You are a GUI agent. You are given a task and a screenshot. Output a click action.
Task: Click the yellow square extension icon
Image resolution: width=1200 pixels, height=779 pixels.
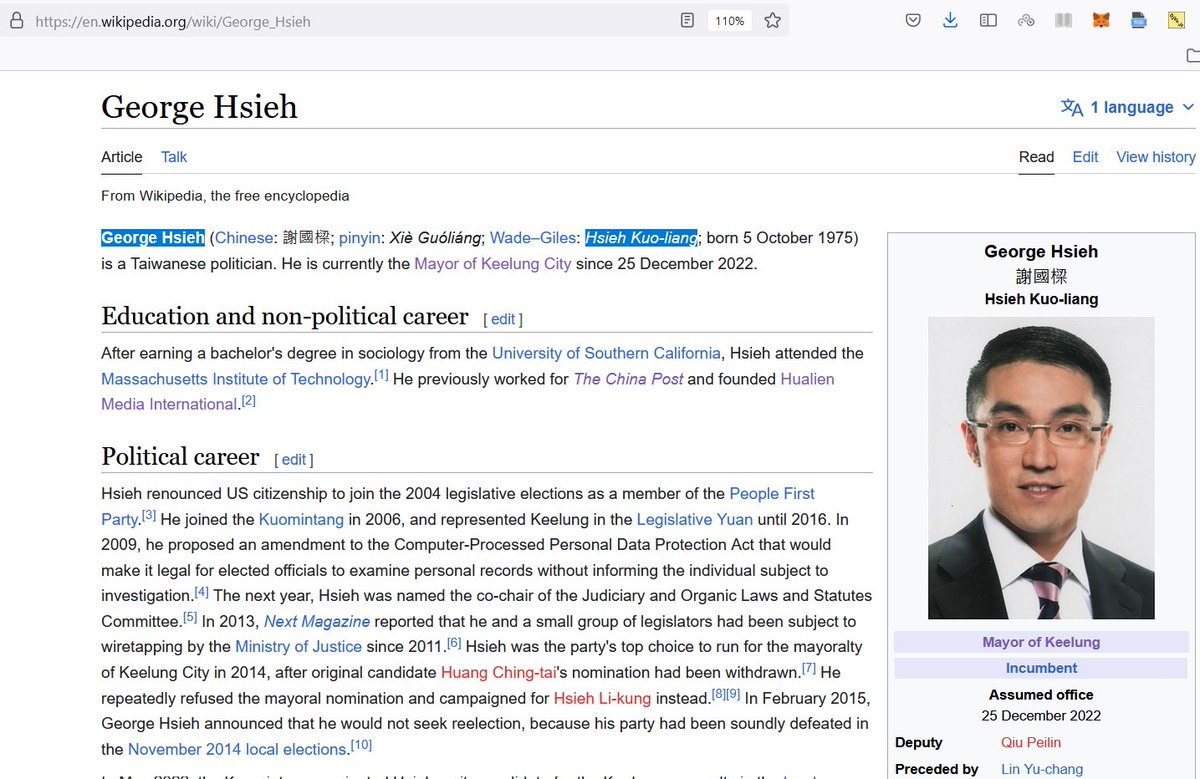(x=1176, y=20)
